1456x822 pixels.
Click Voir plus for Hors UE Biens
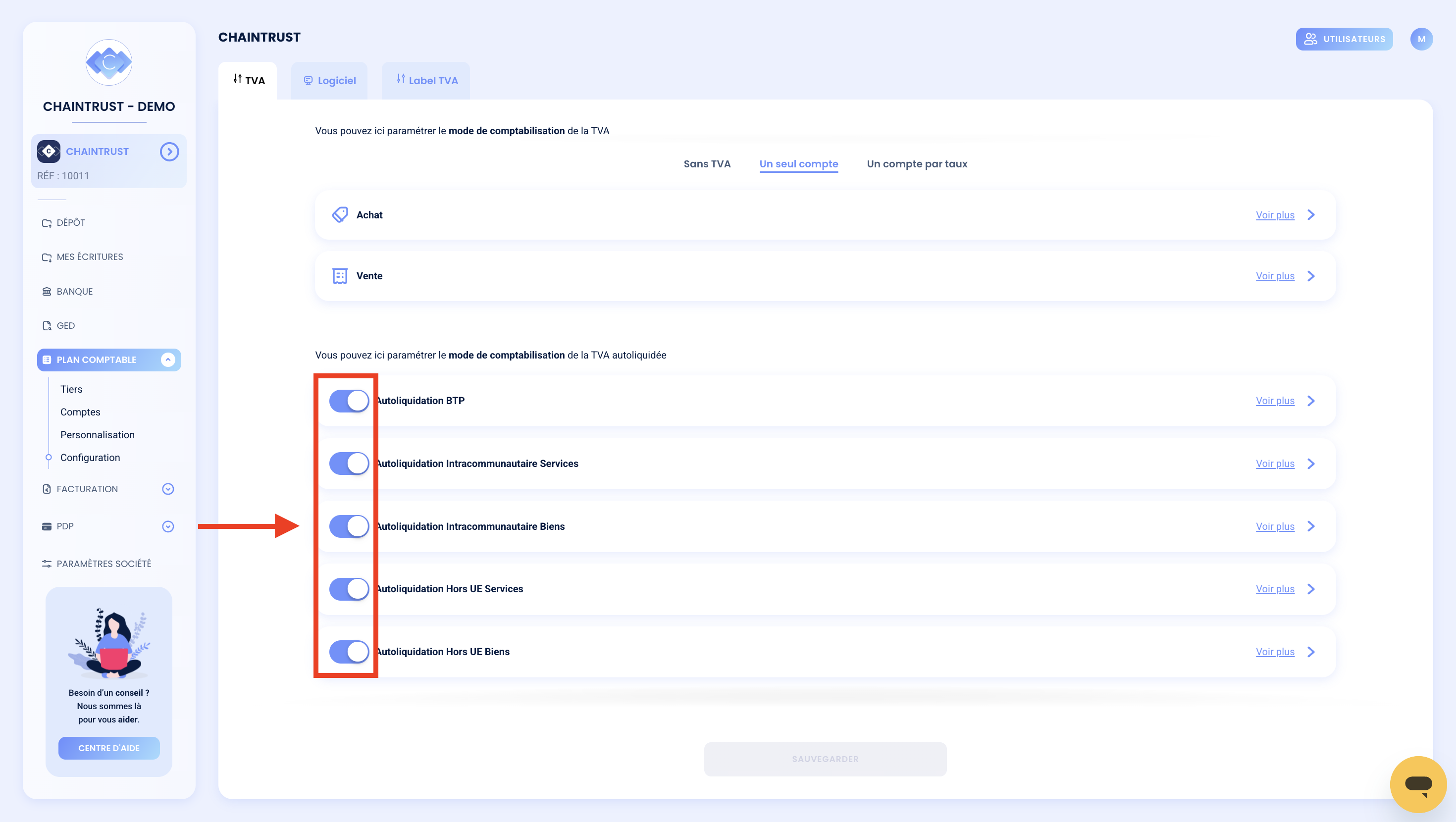[1275, 652]
